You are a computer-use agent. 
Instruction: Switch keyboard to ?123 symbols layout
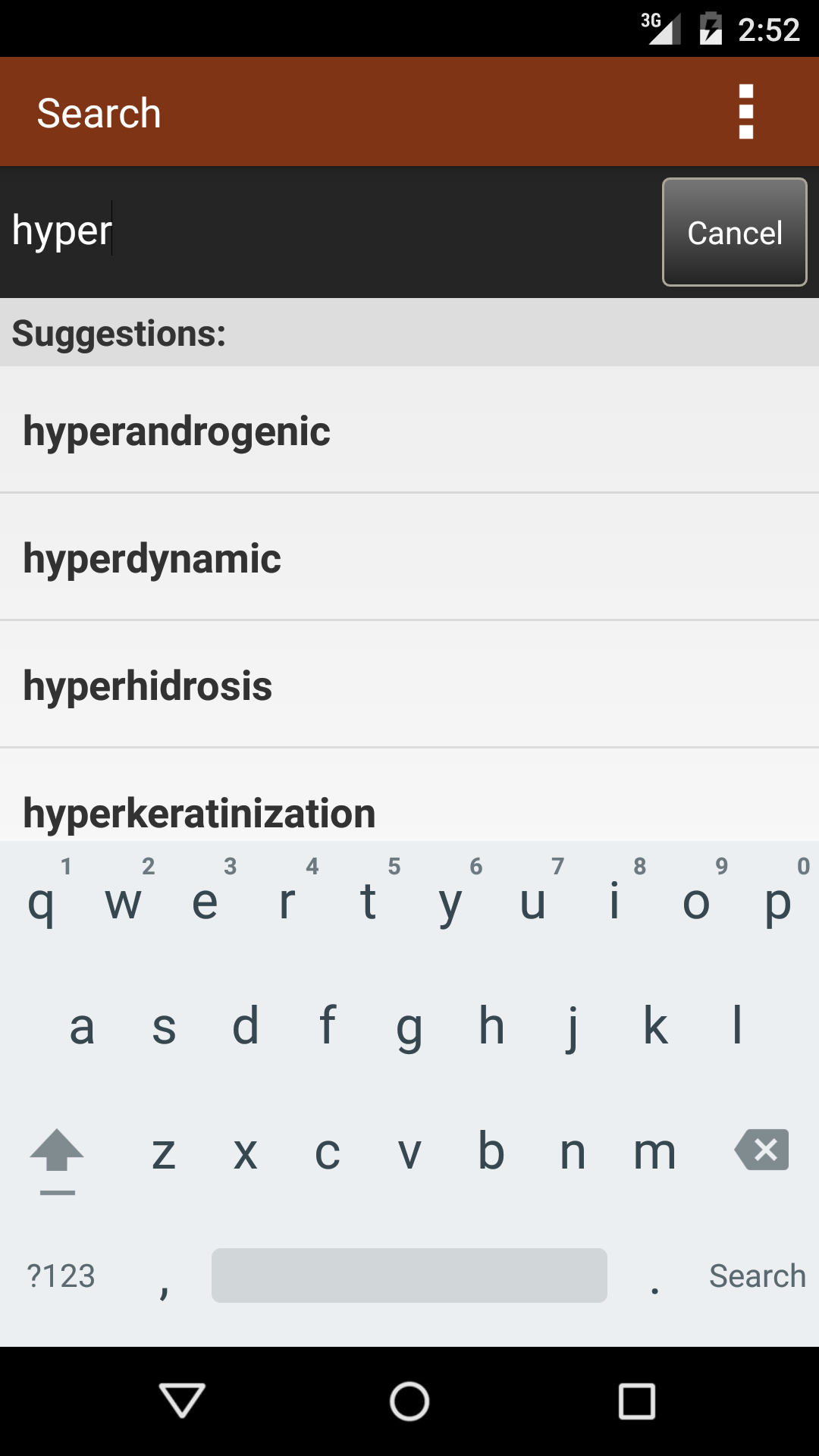61,1276
